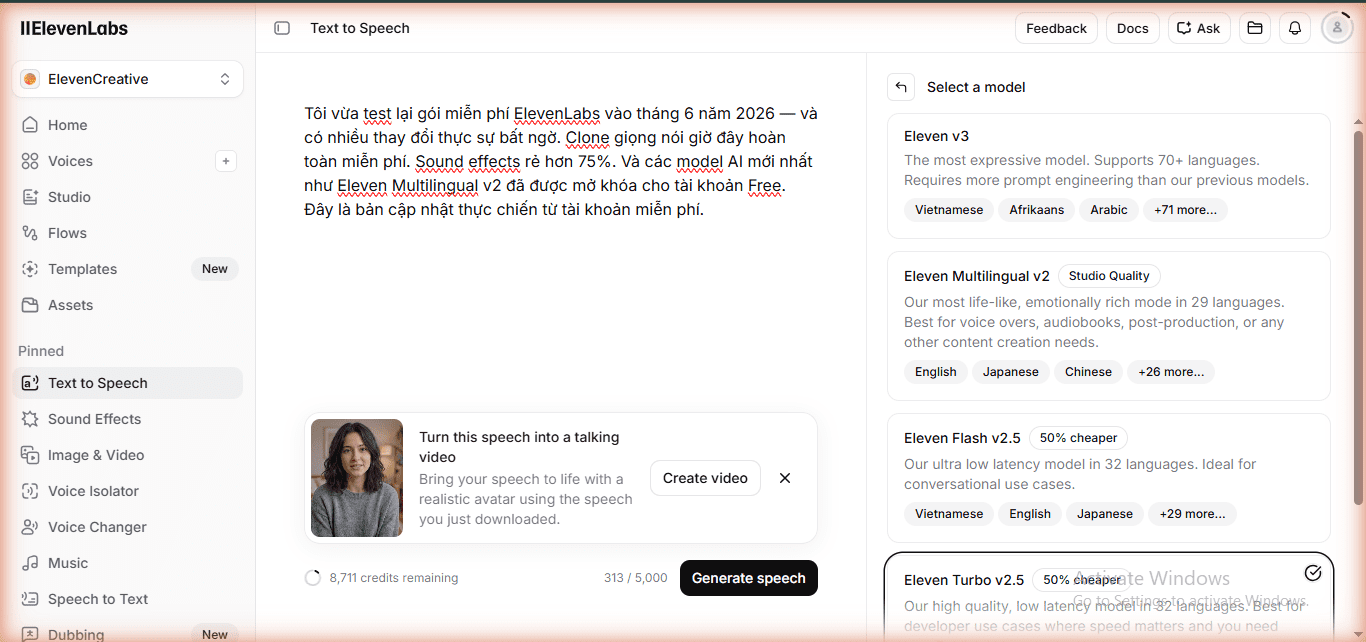Image resolution: width=1366 pixels, height=642 pixels.
Task: Click the English chip under Multilingual v2
Action: 936,372
